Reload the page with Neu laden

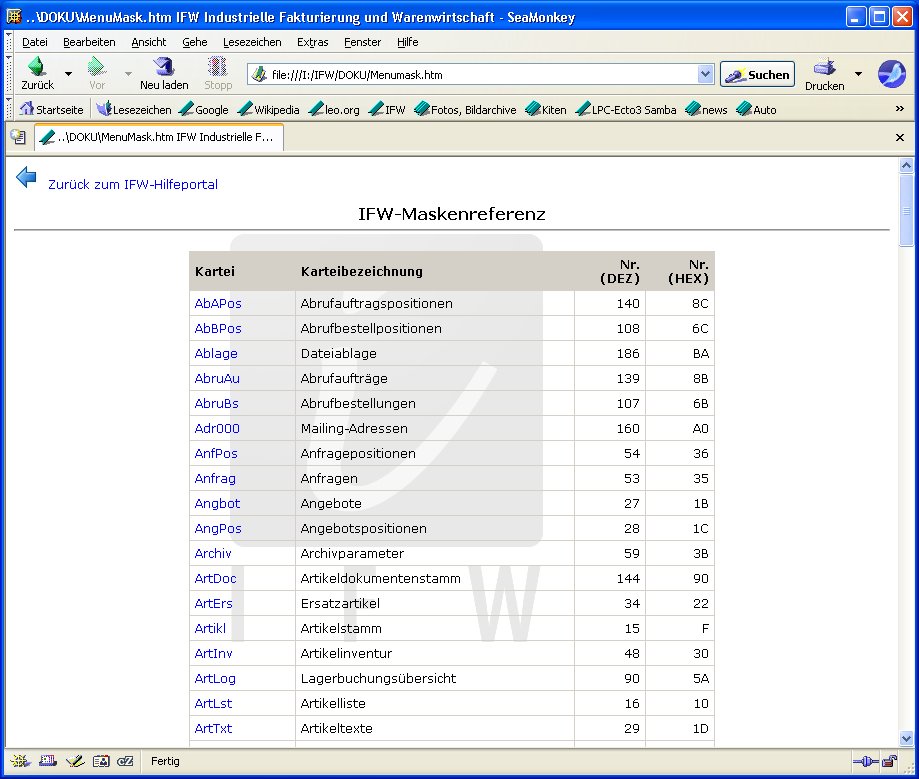pos(163,68)
